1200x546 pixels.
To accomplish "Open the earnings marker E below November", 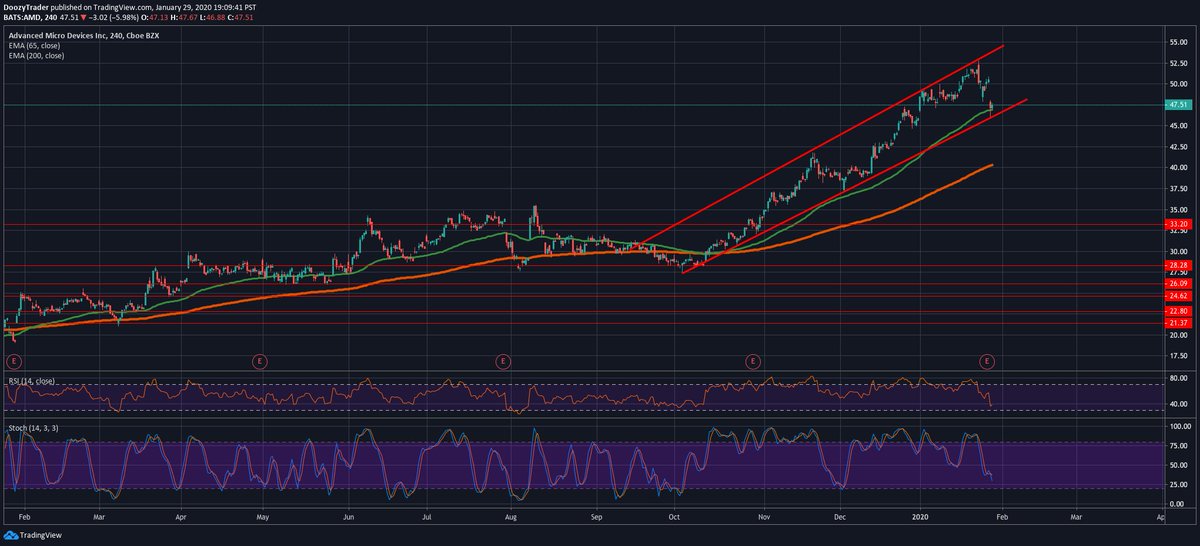I will (751, 360).
